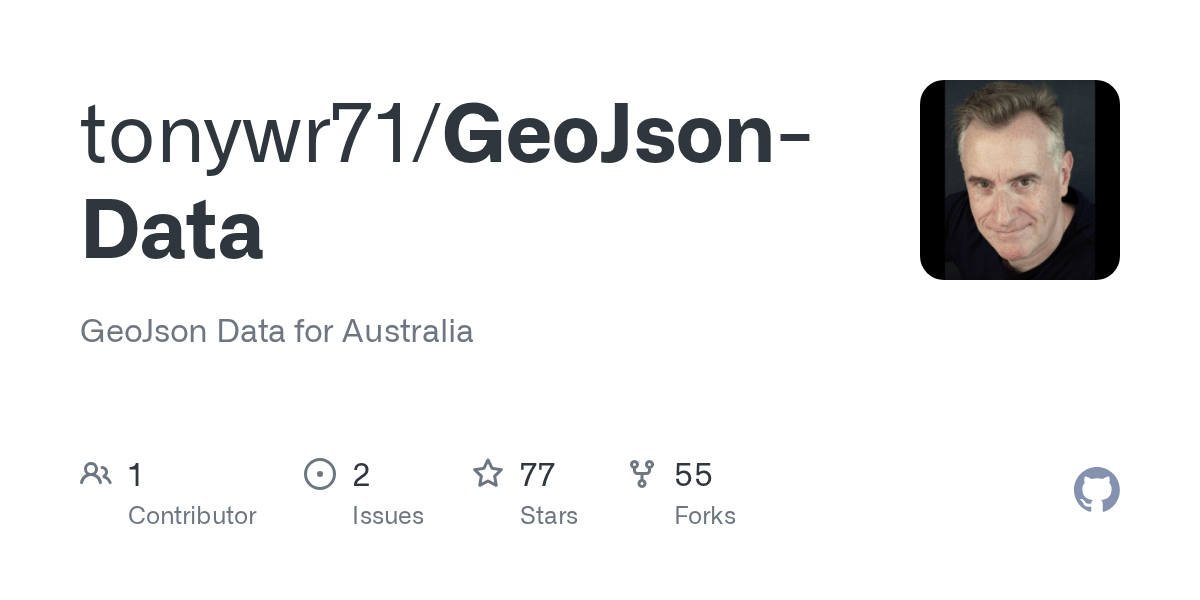Click the star icon beside 77
The height and width of the screenshot is (600, 1200).
488,473
